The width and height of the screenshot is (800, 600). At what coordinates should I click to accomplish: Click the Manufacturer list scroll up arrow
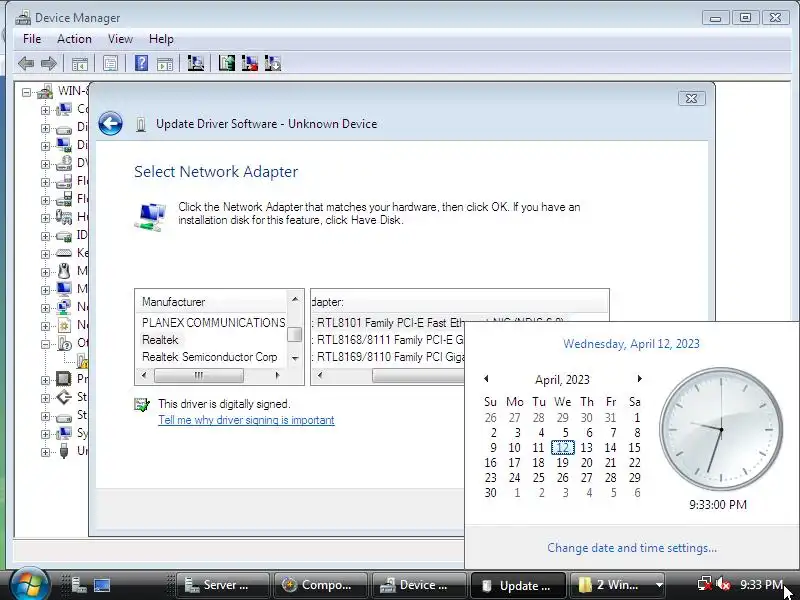tap(294, 299)
